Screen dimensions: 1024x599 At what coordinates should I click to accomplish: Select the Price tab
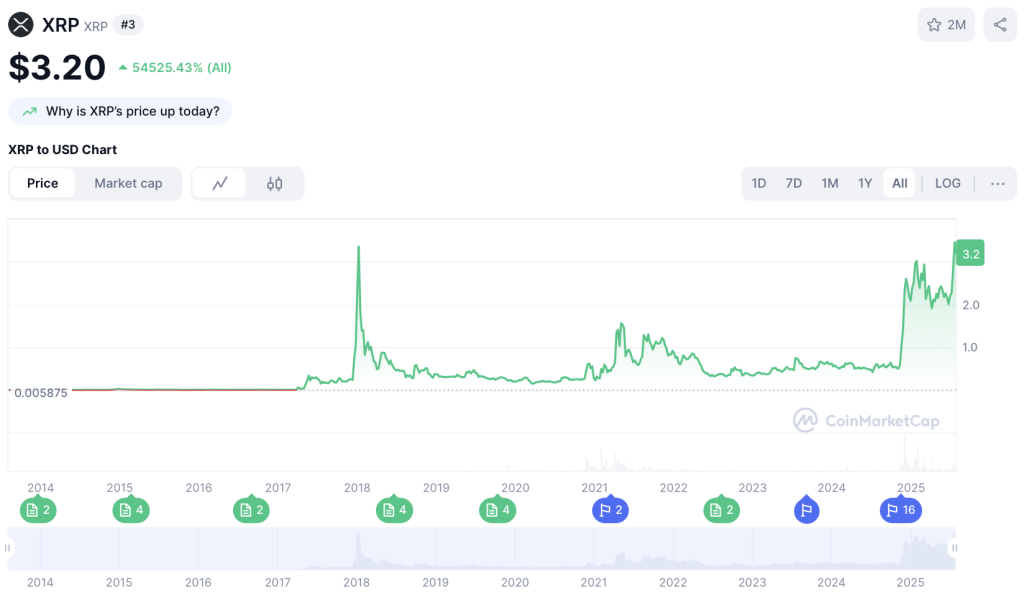tap(42, 184)
